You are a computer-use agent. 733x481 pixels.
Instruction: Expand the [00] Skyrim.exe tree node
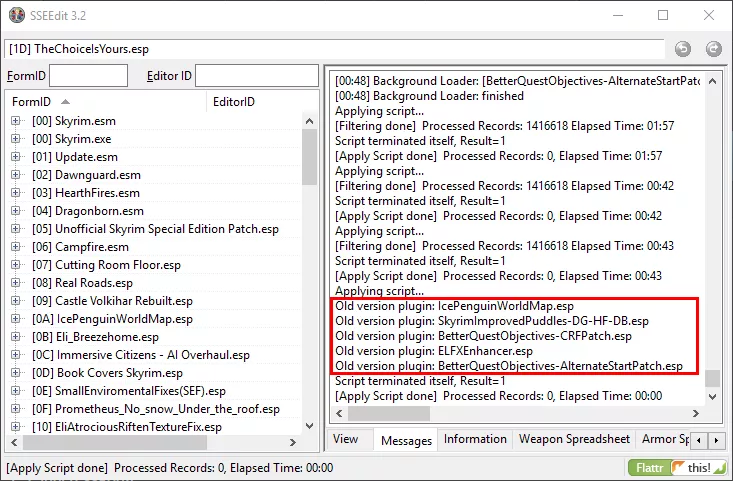[x=15, y=139]
